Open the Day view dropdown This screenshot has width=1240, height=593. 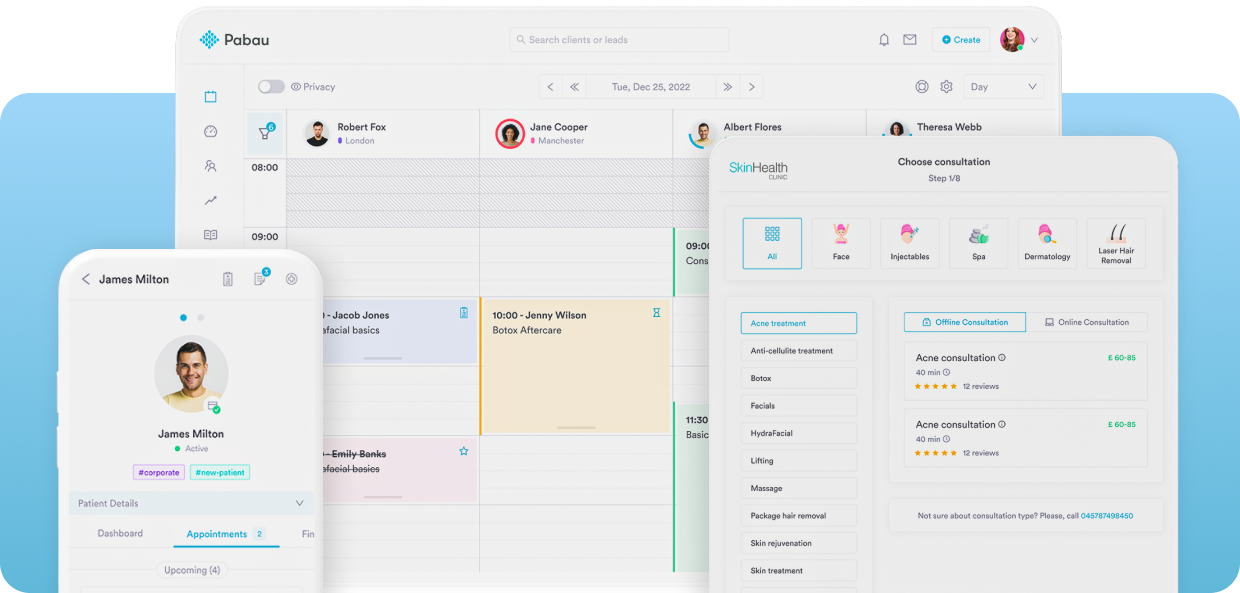point(1004,87)
